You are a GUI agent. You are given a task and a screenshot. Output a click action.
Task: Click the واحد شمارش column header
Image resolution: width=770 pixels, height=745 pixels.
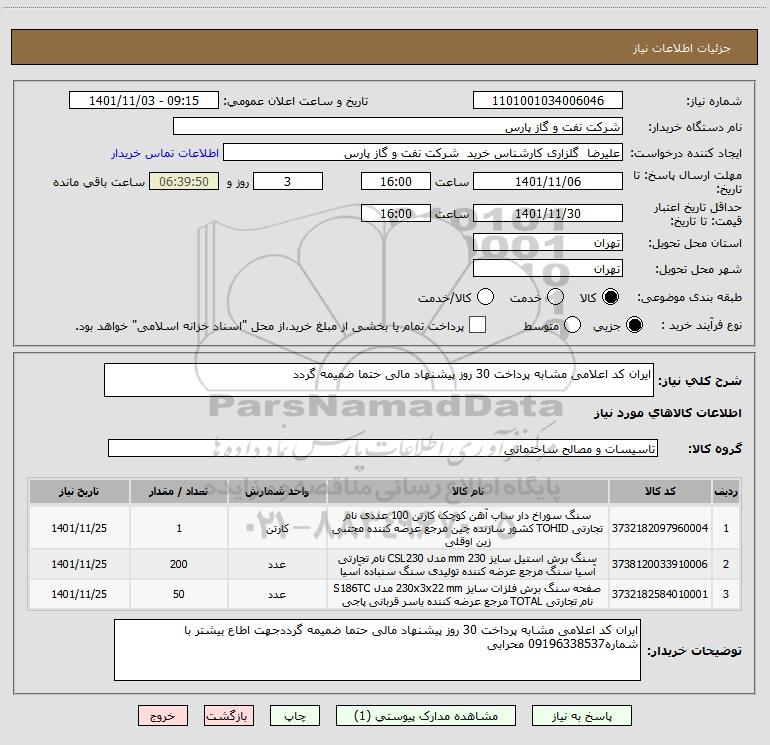click(277, 492)
